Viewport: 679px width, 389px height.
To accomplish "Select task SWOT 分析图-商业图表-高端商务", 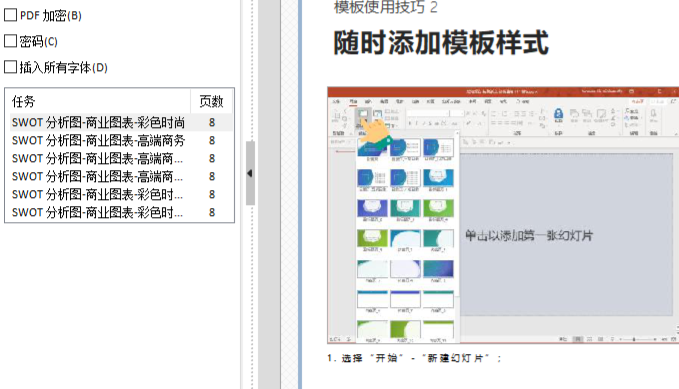I will point(120,140).
